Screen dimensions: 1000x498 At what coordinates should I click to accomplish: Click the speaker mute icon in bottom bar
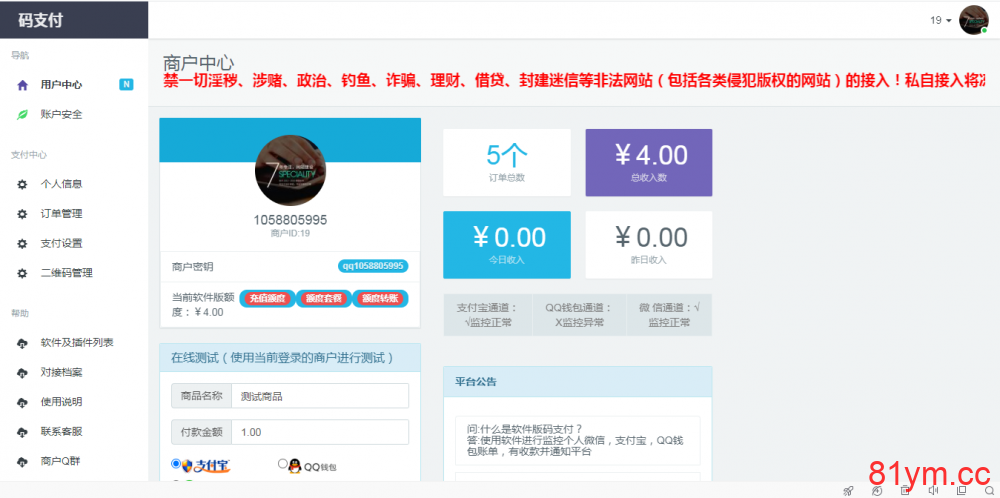coord(932,490)
